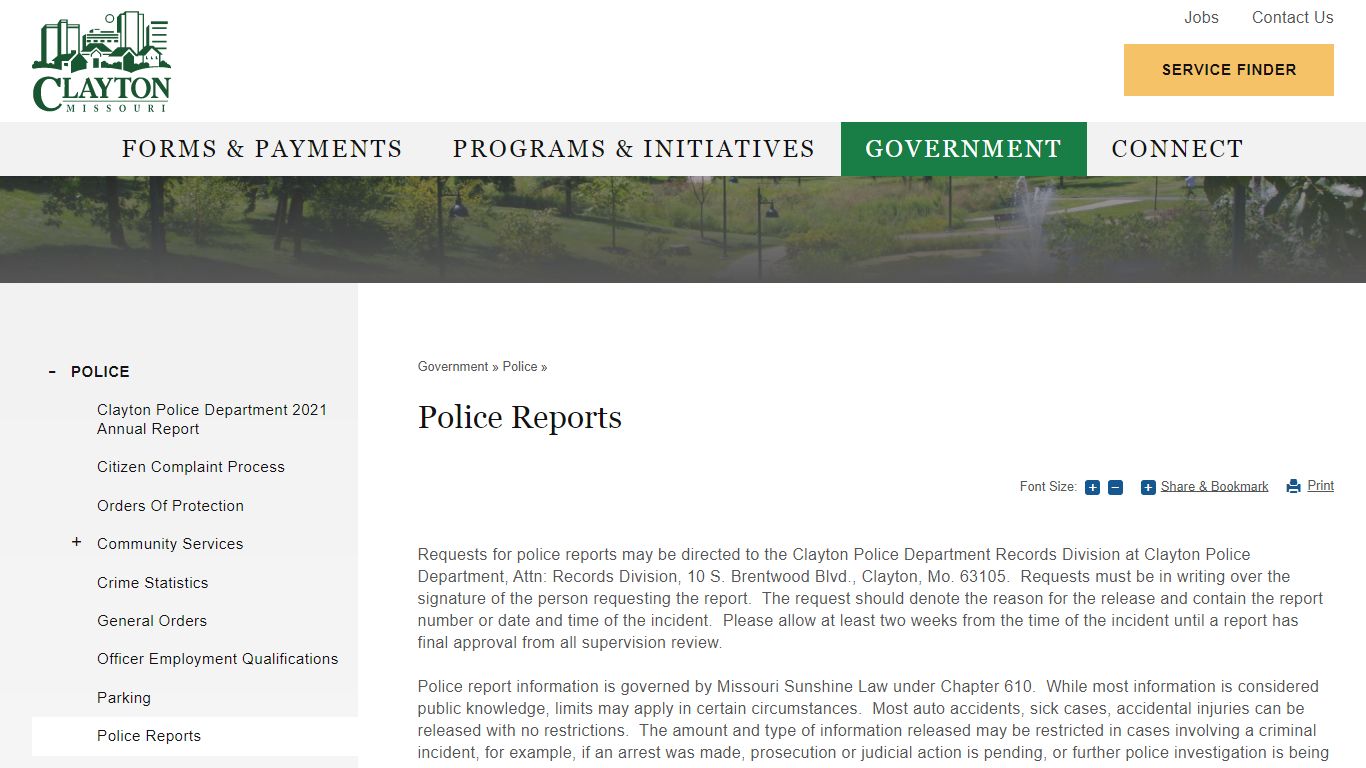Open General Orders page
1366x768 pixels.
(x=152, y=621)
